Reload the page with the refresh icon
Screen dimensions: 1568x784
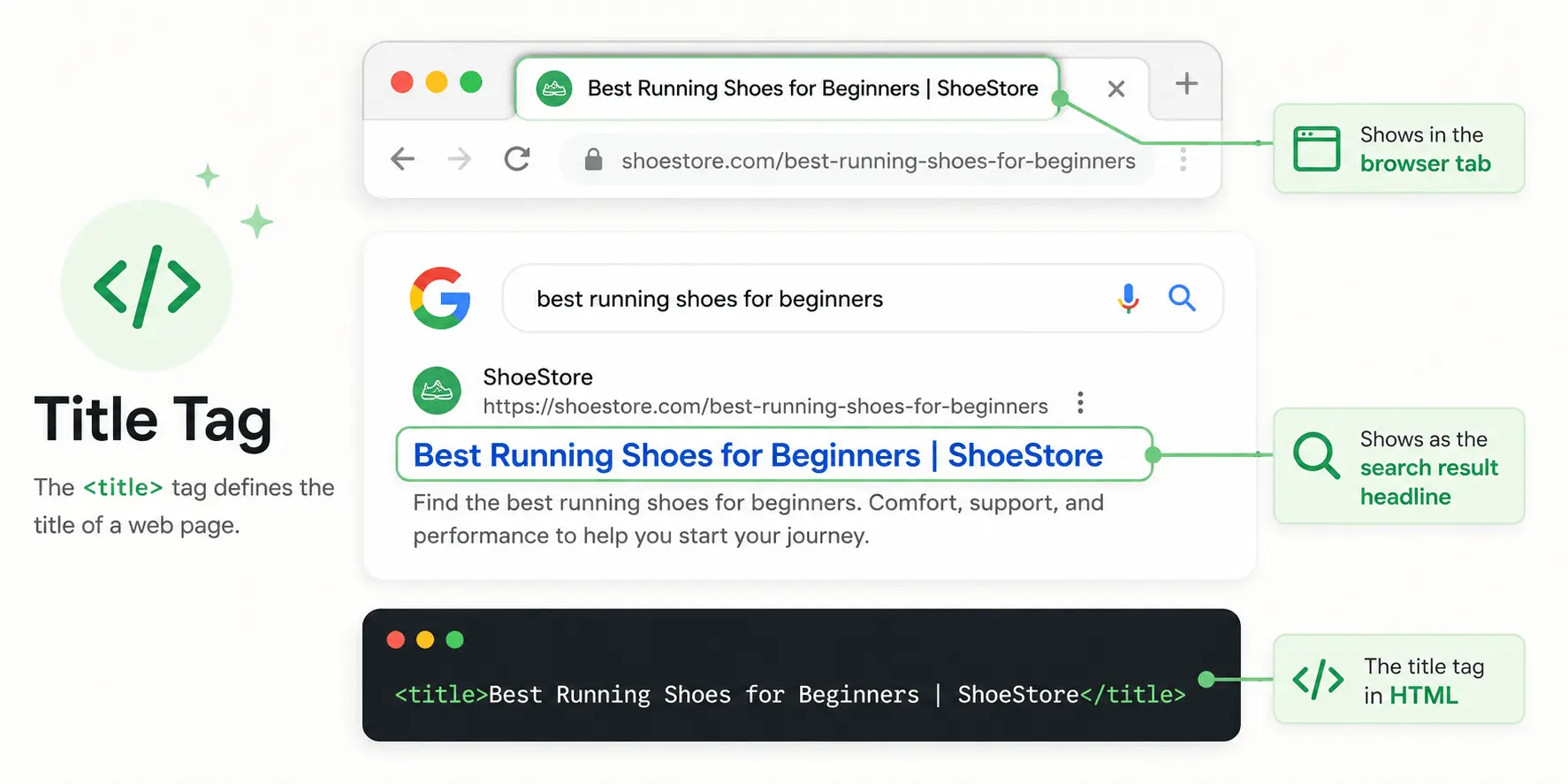(517, 159)
